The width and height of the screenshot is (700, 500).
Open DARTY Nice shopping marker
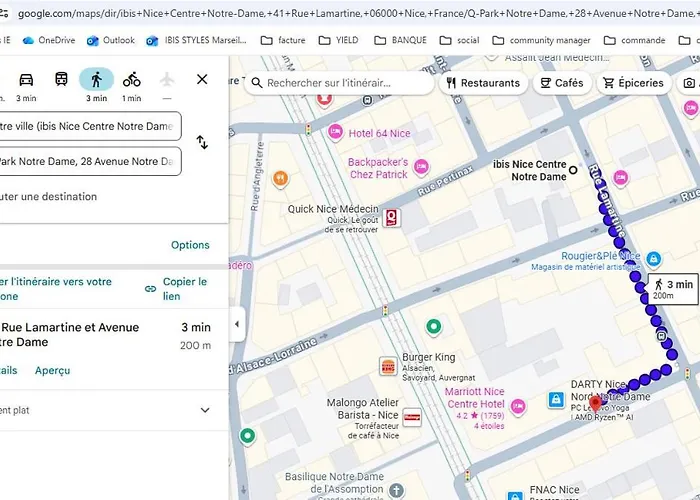point(556,400)
